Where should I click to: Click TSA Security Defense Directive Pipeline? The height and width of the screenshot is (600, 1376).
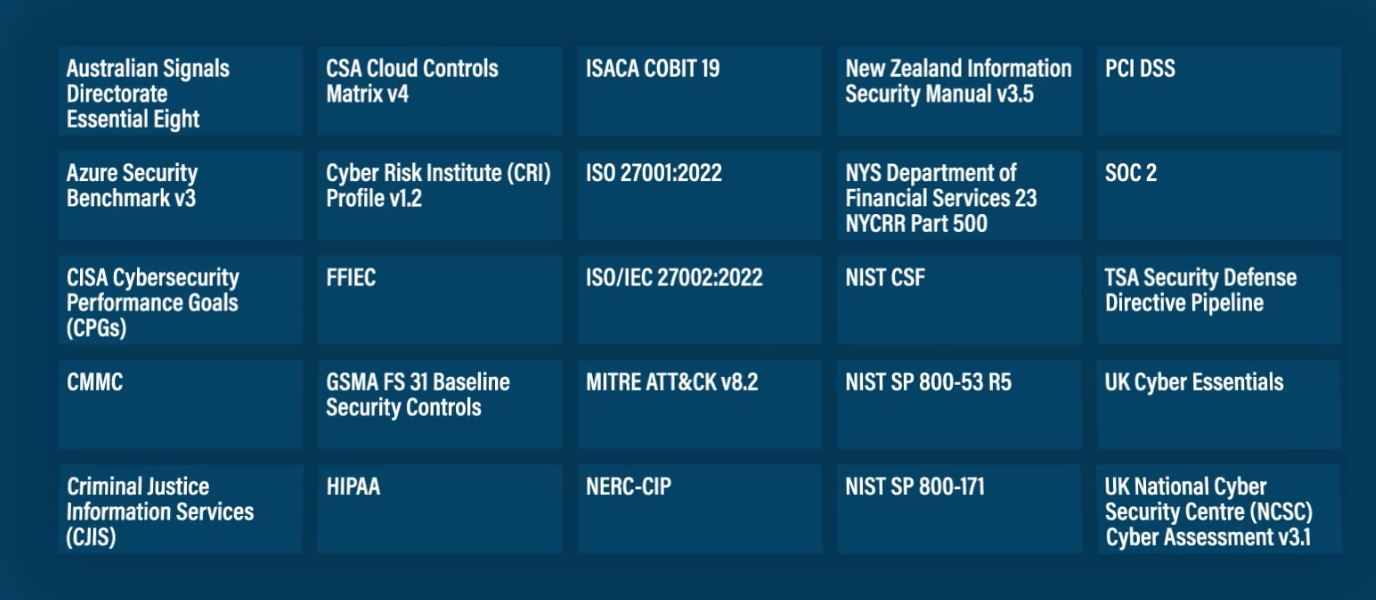pyautogui.click(x=1219, y=300)
